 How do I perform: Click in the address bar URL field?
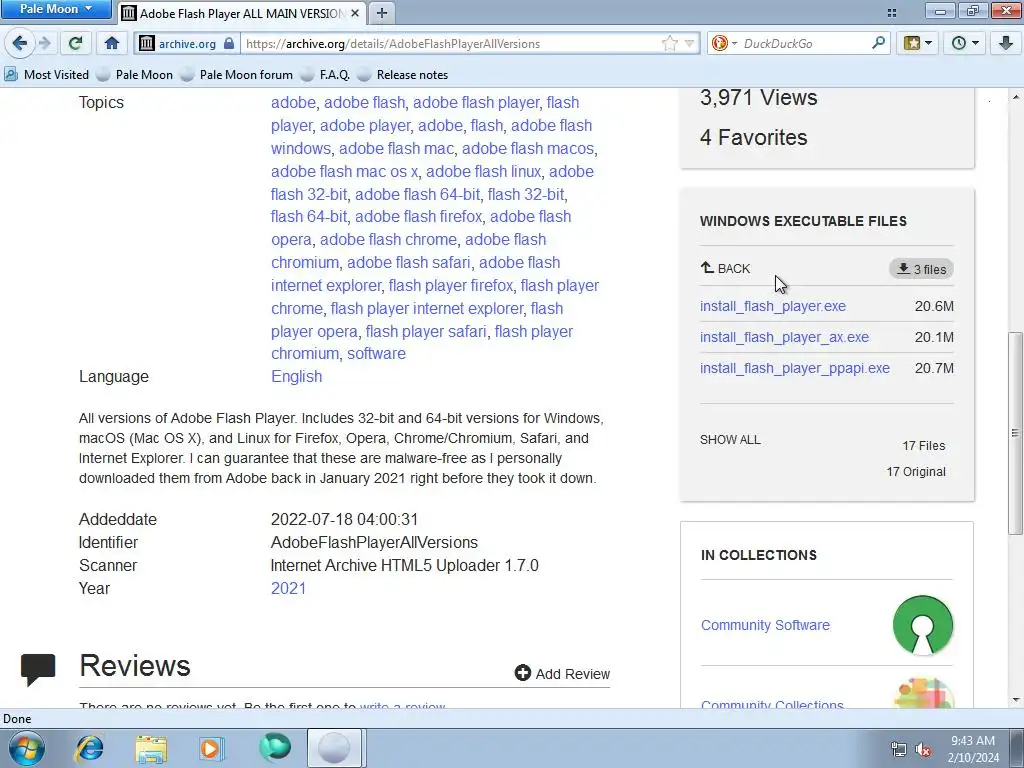tap(451, 44)
